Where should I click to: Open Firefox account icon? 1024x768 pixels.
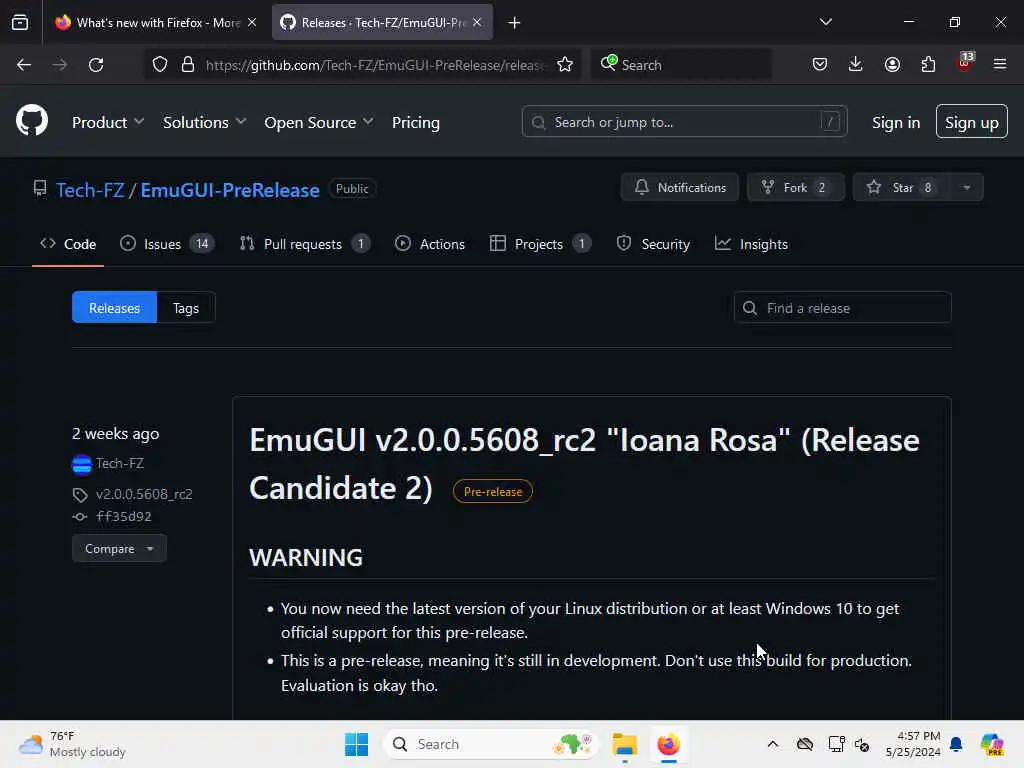(892, 65)
